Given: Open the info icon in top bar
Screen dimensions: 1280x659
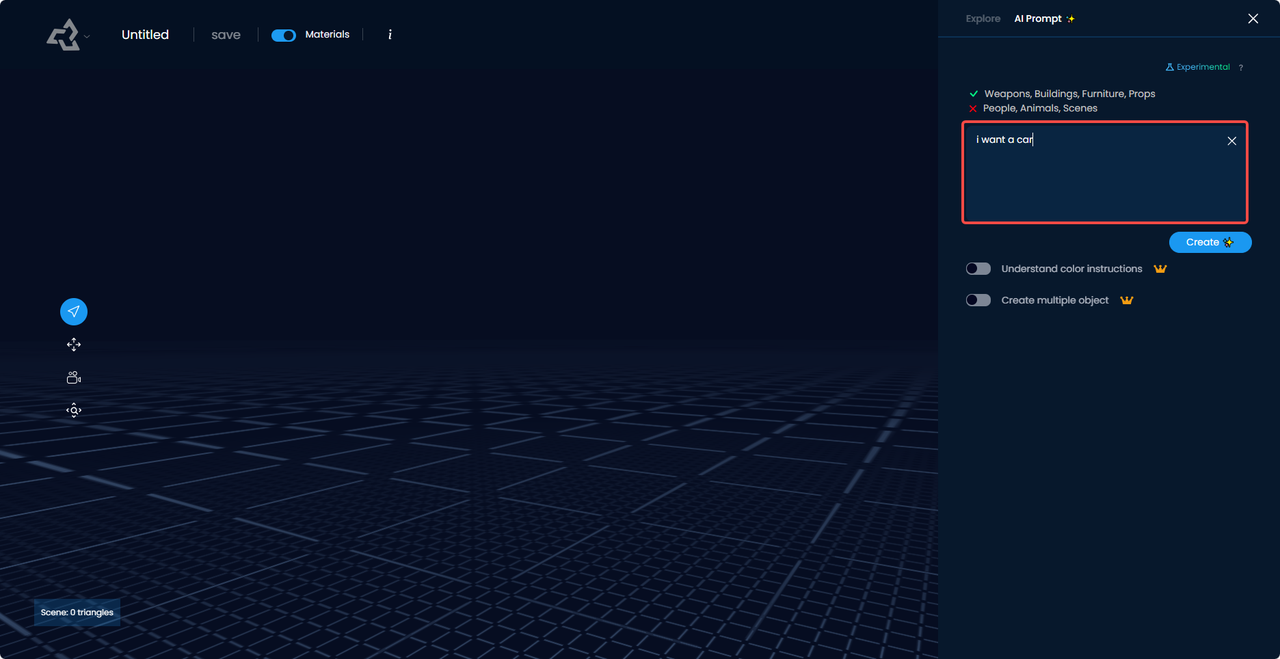Looking at the screenshot, I should [390, 35].
